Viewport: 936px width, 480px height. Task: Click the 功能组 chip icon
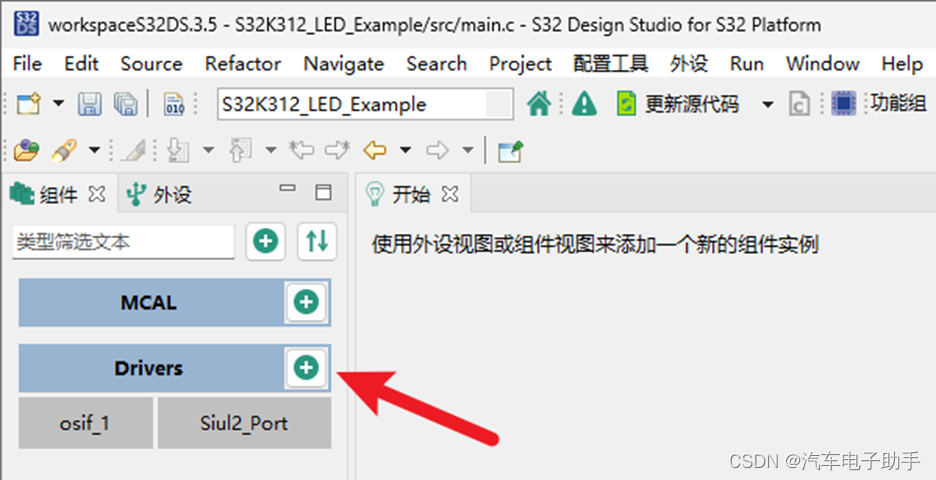coord(843,104)
